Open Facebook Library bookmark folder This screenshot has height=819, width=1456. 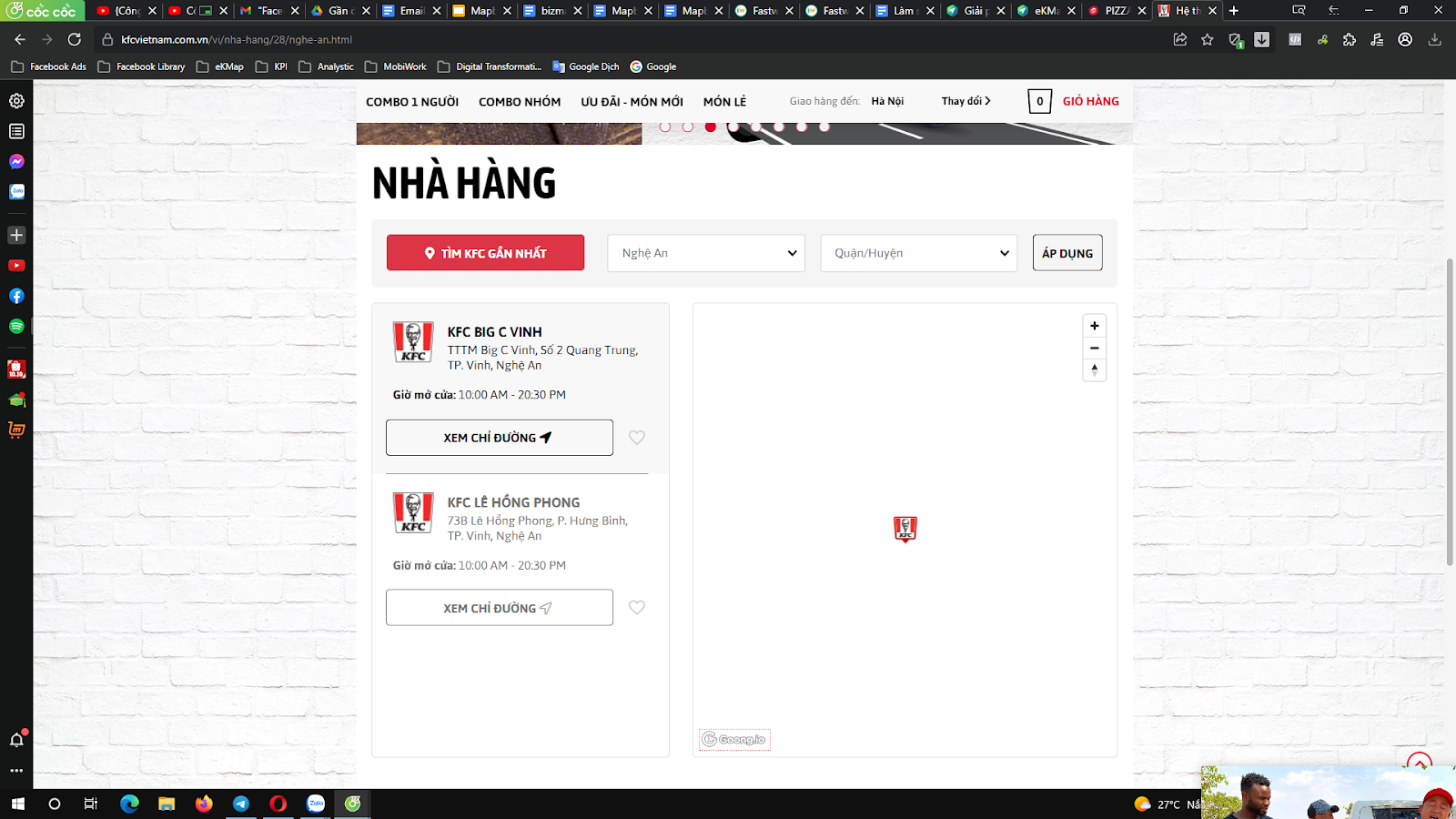141,66
